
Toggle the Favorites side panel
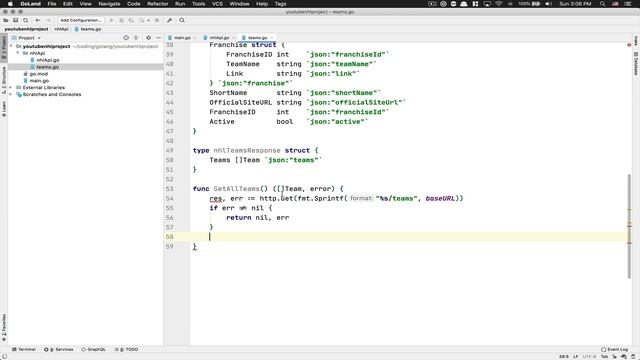pos(4,327)
